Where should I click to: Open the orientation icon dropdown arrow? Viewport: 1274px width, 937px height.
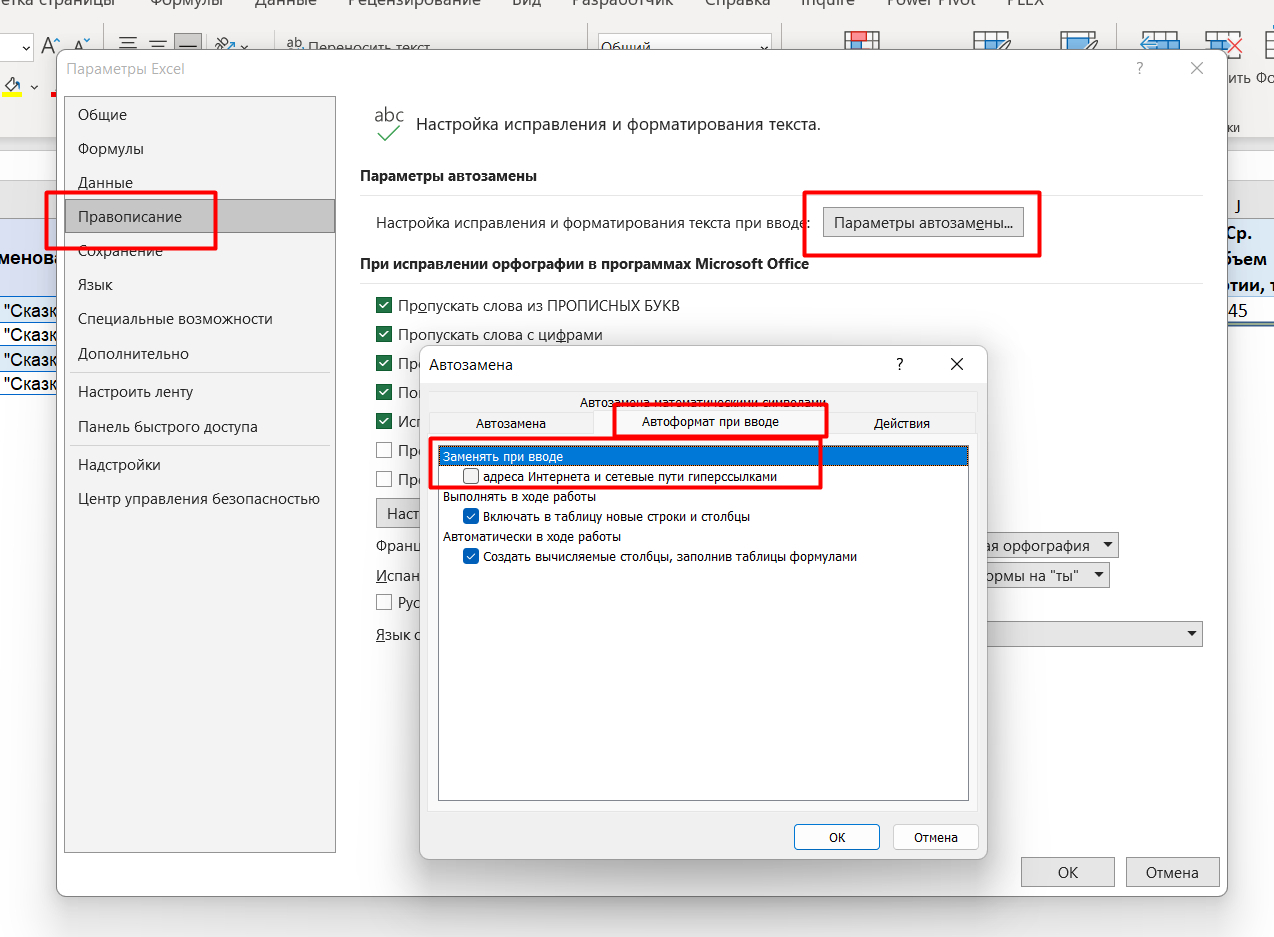click(x=245, y=46)
